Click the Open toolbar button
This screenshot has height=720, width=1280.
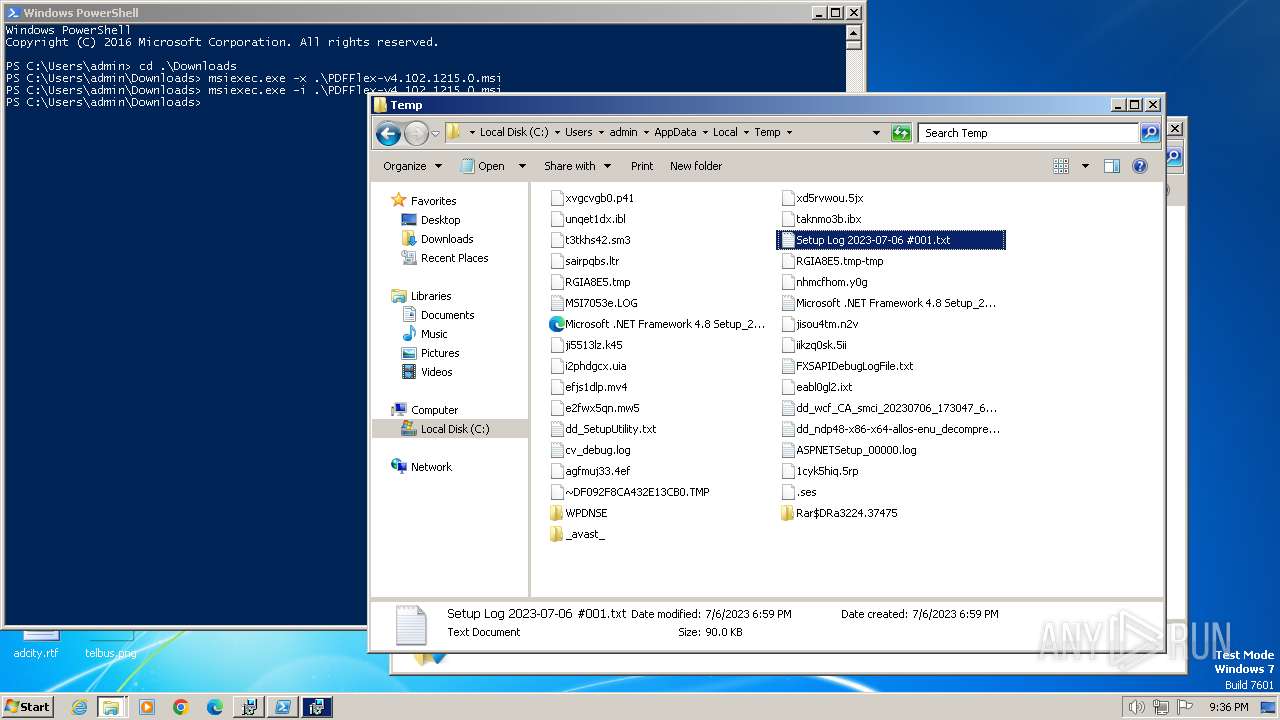coord(483,166)
